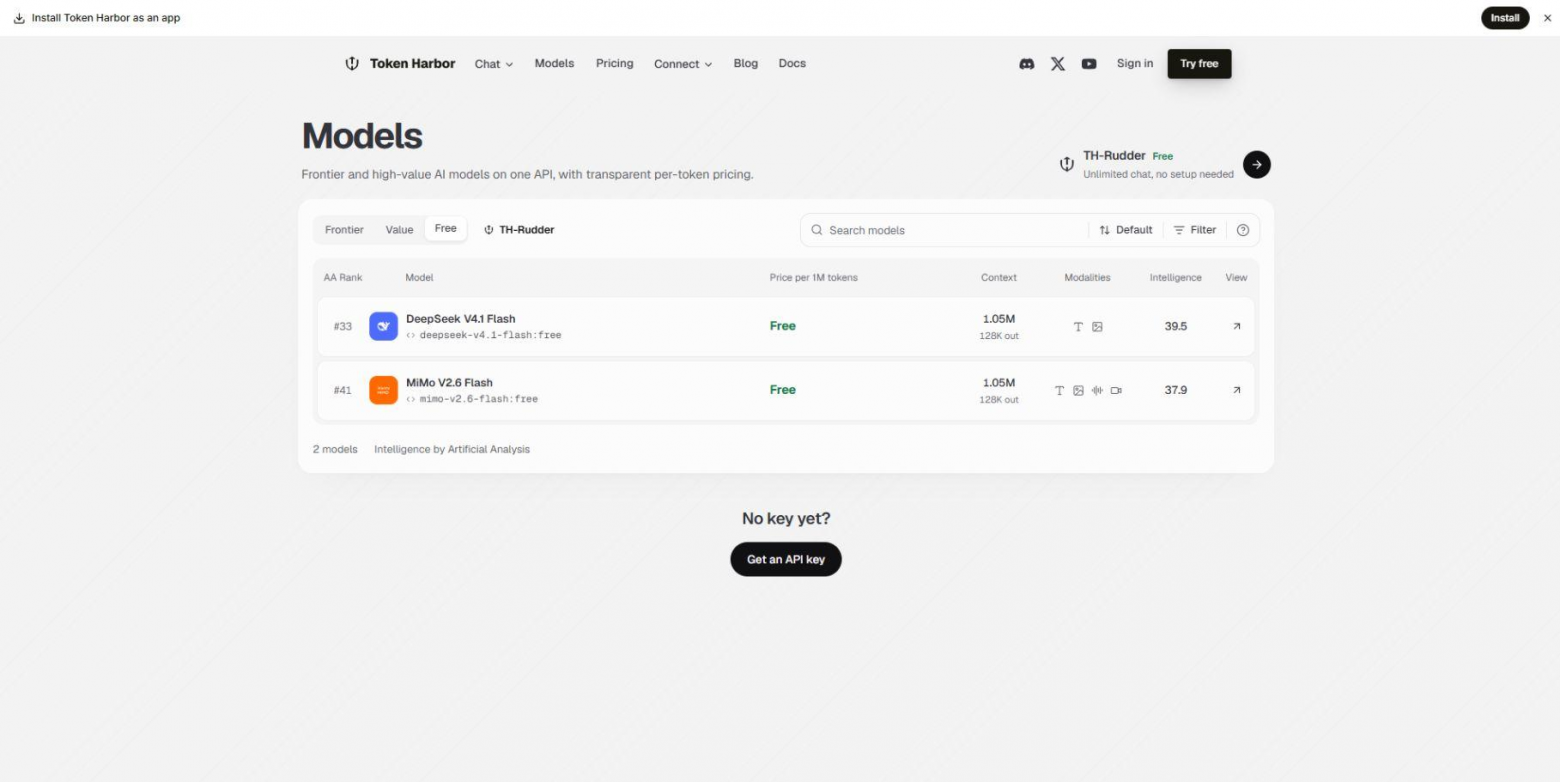1560x782 pixels.
Task: Dismiss the install app banner
Action: pyautogui.click(x=1548, y=18)
